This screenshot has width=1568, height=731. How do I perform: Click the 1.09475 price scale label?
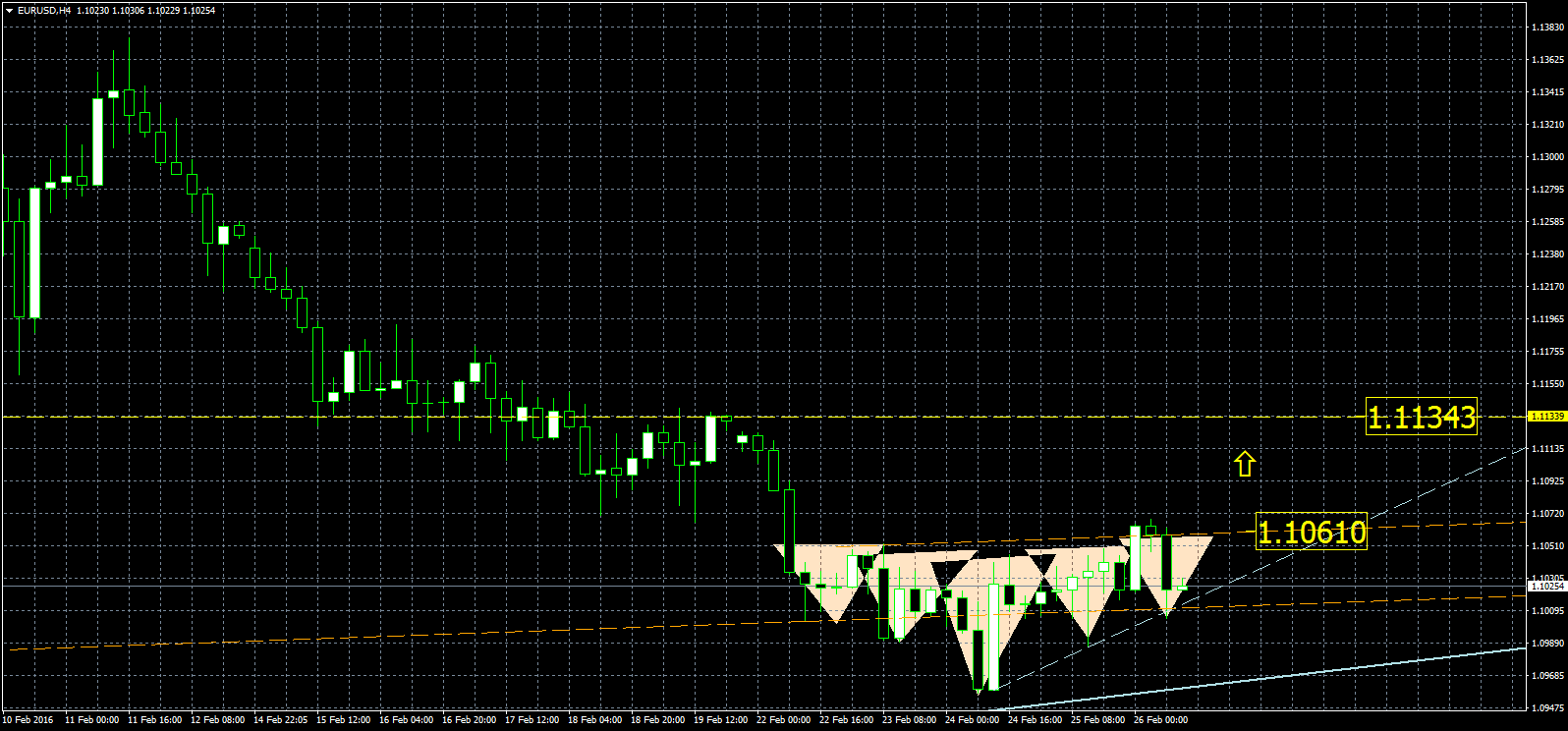tap(1547, 707)
